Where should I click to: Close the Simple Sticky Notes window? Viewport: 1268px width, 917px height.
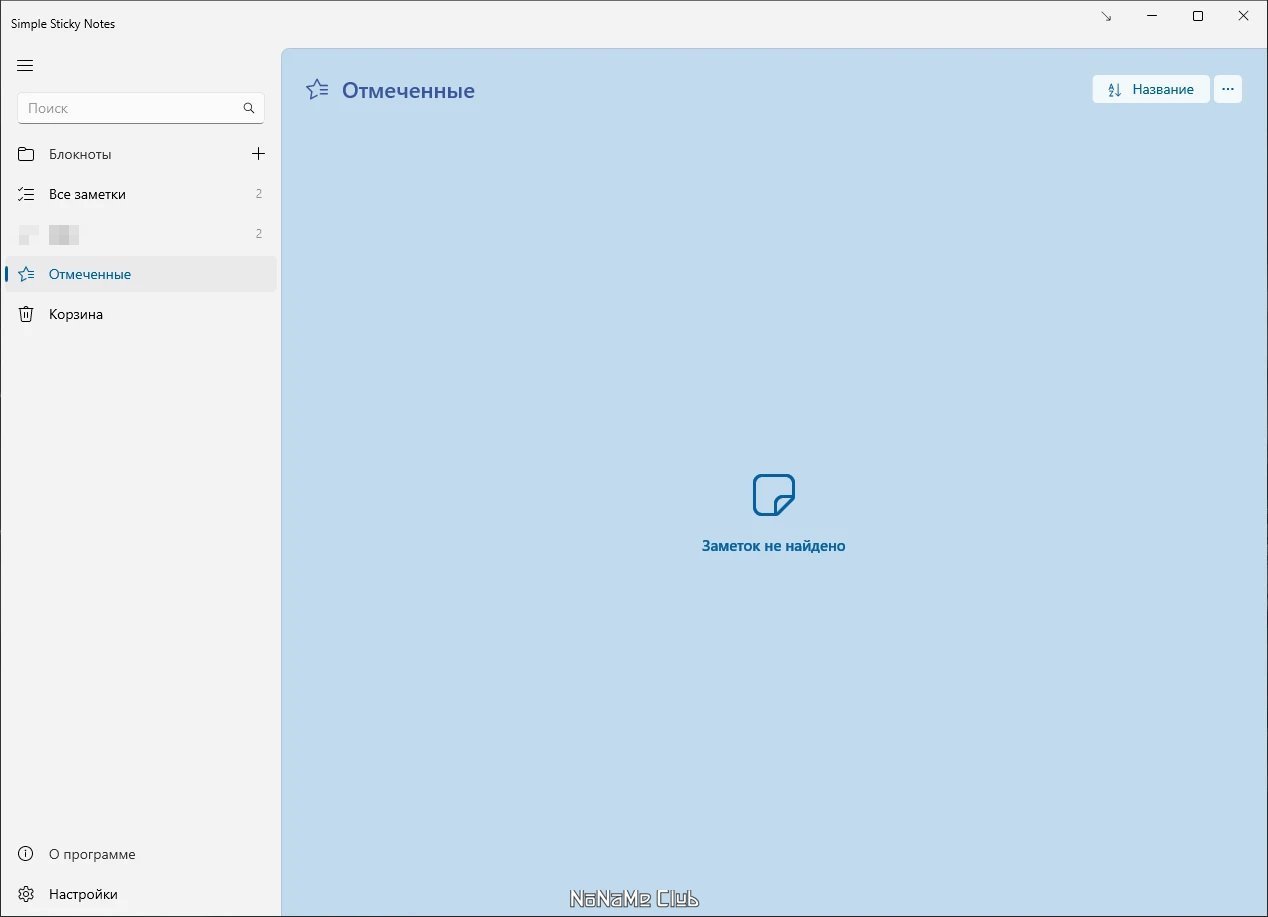click(x=1244, y=16)
